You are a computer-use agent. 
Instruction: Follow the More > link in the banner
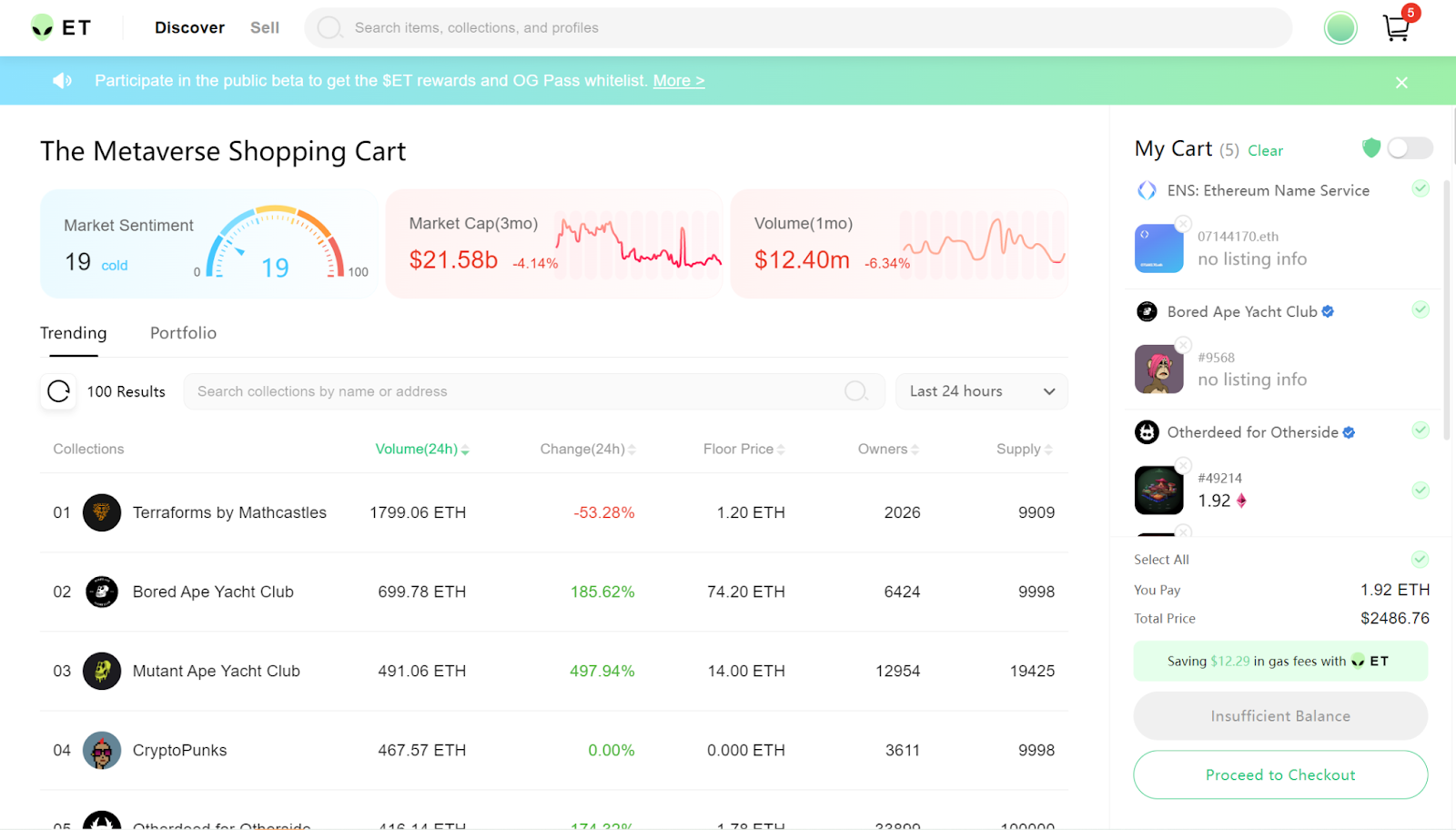click(679, 81)
